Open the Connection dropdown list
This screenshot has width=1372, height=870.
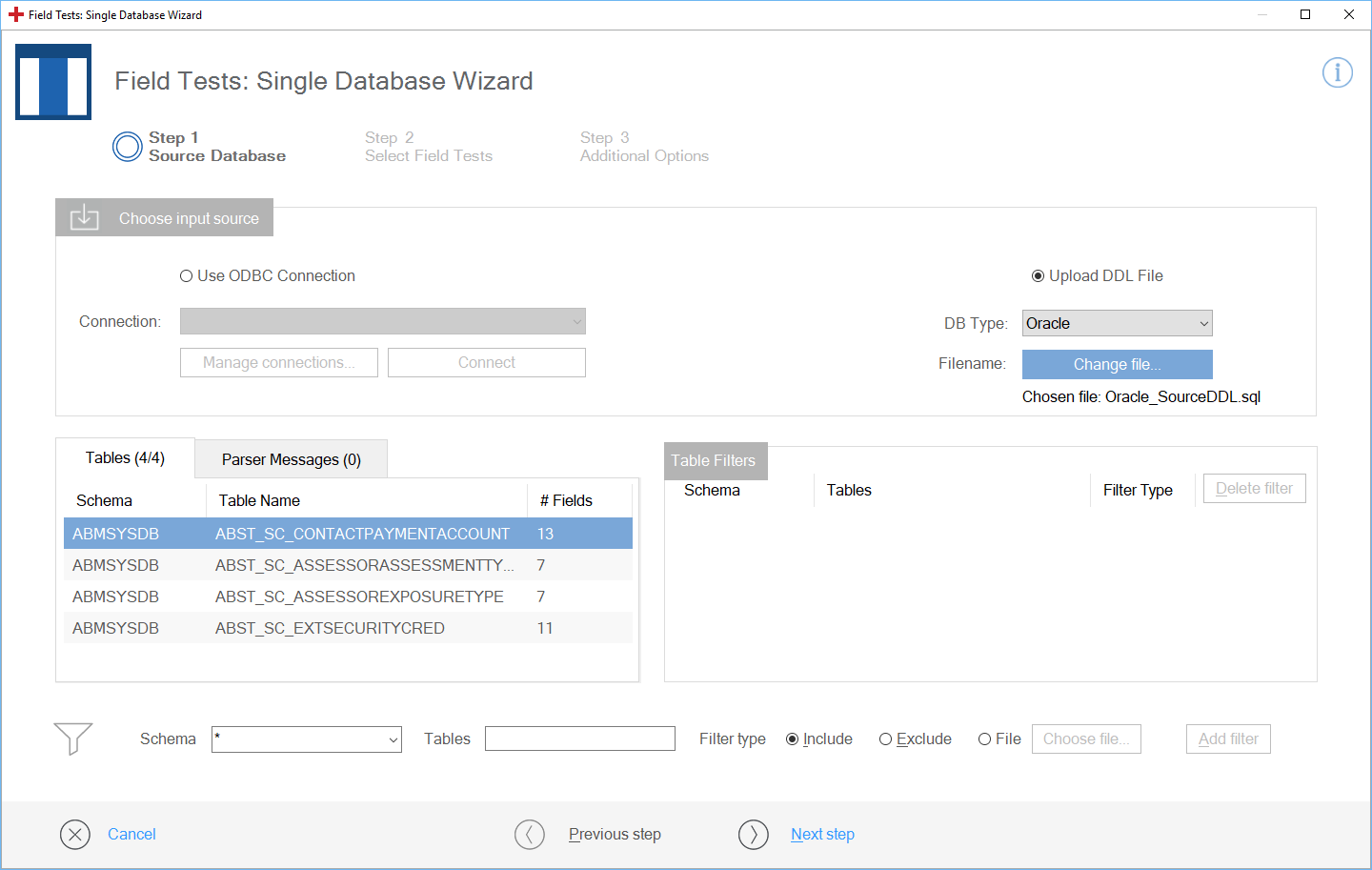click(382, 322)
